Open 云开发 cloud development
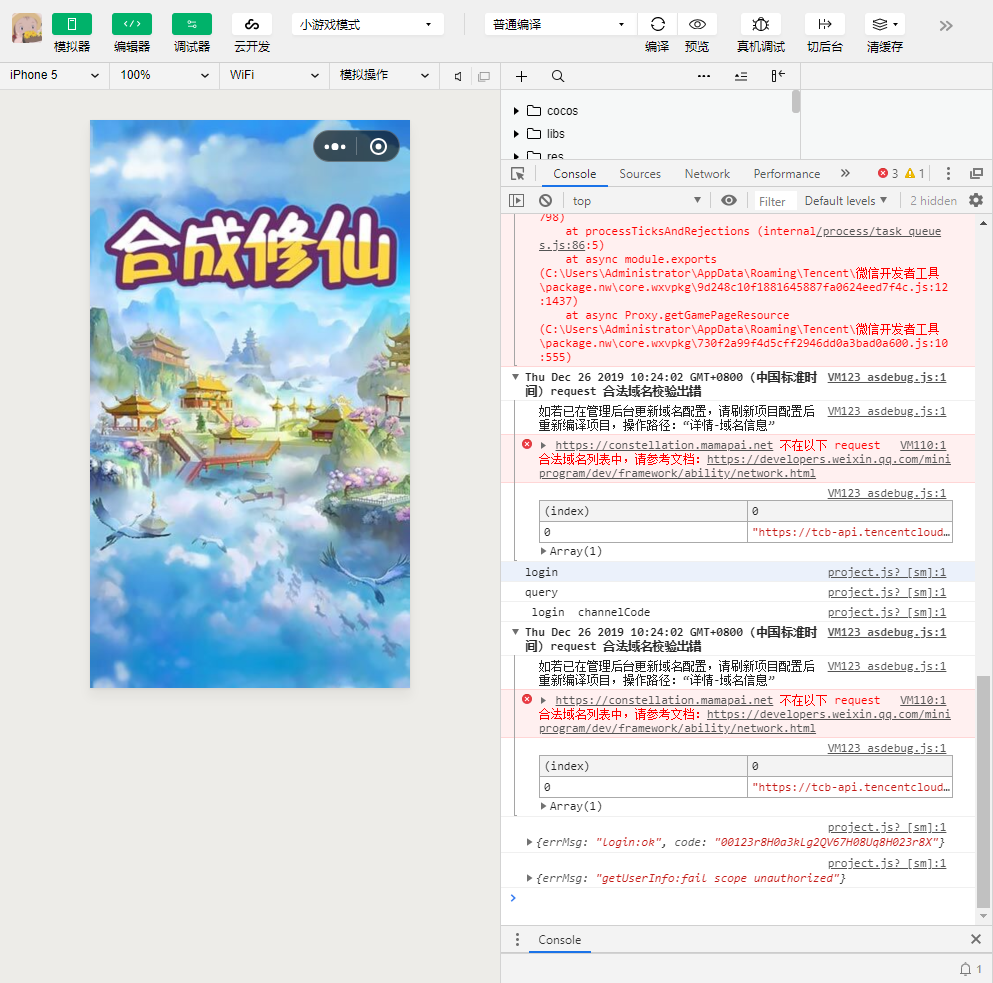The width and height of the screenshot is (993, 983). click(x=252, y=24)
